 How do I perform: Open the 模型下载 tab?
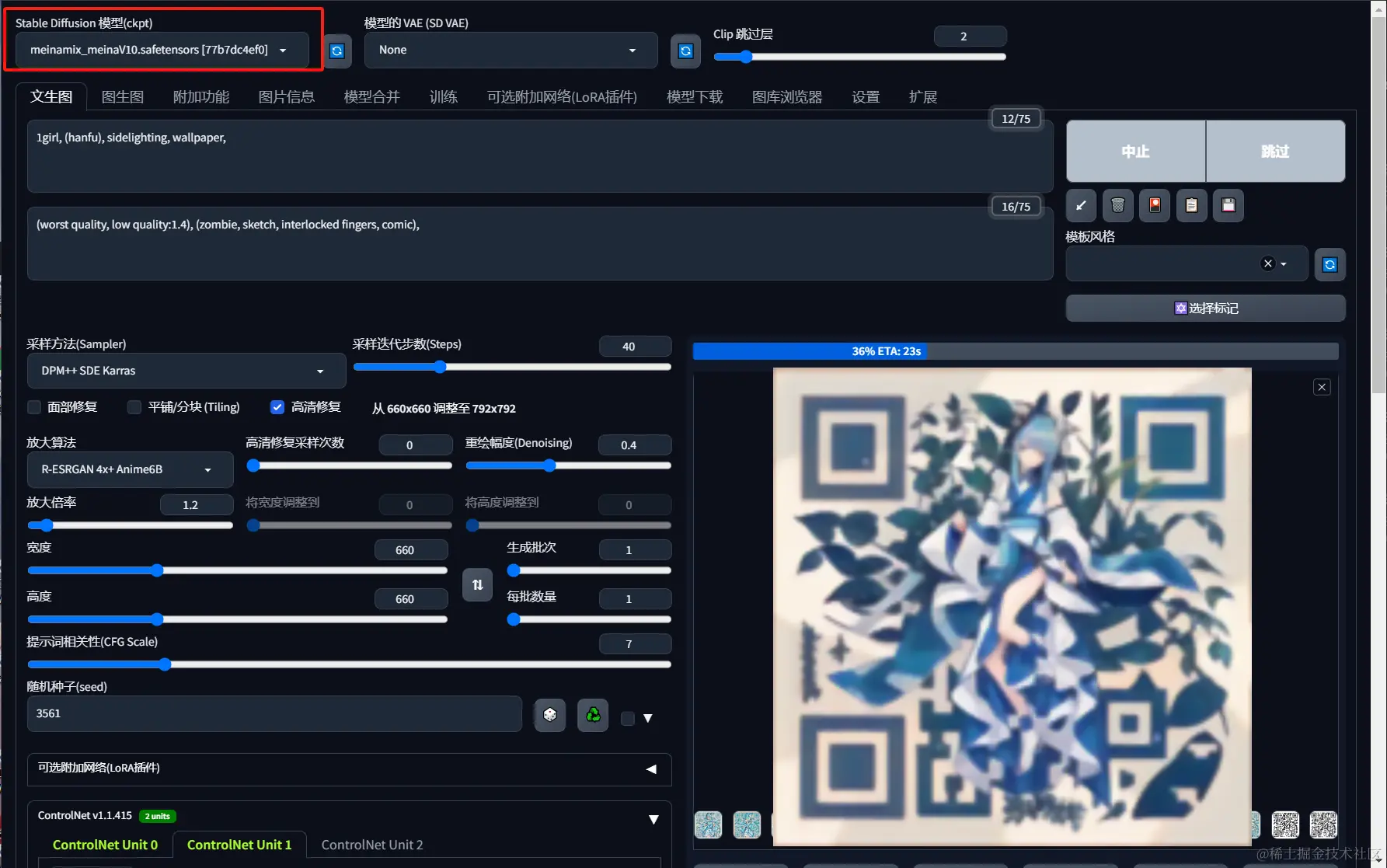pos(695,96)
